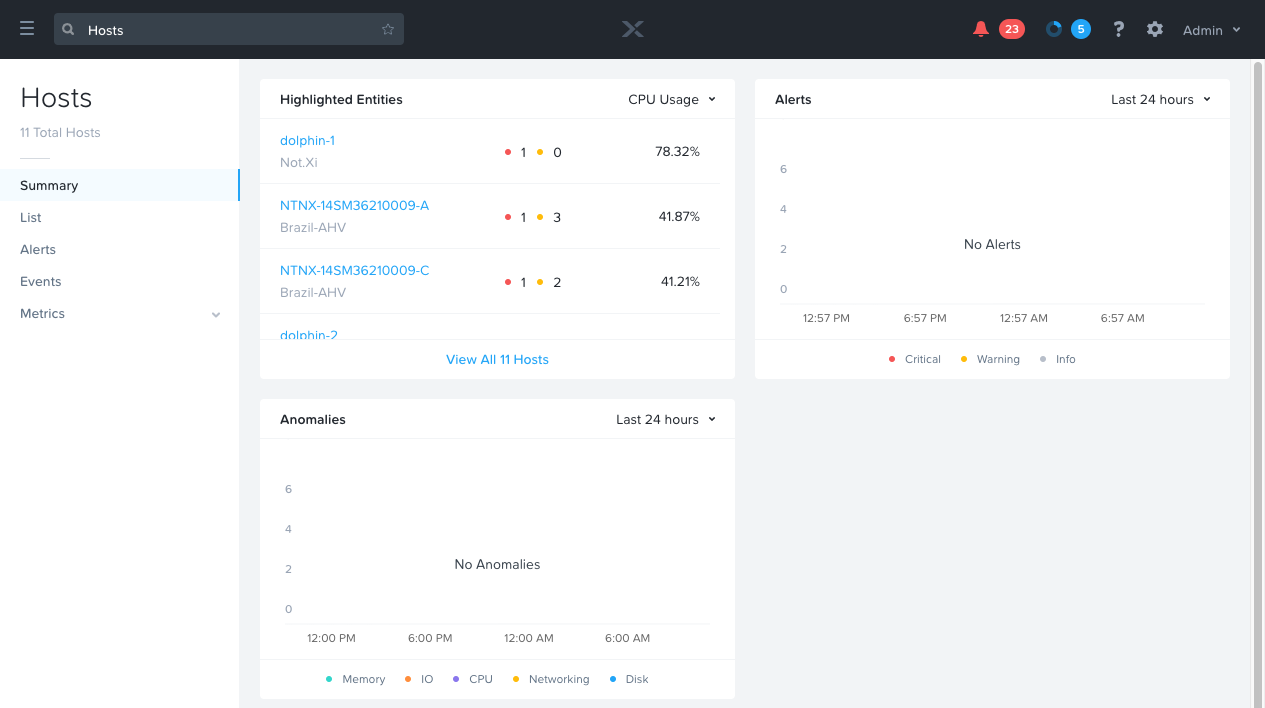Click the No Anomalies message

(497, 564)
